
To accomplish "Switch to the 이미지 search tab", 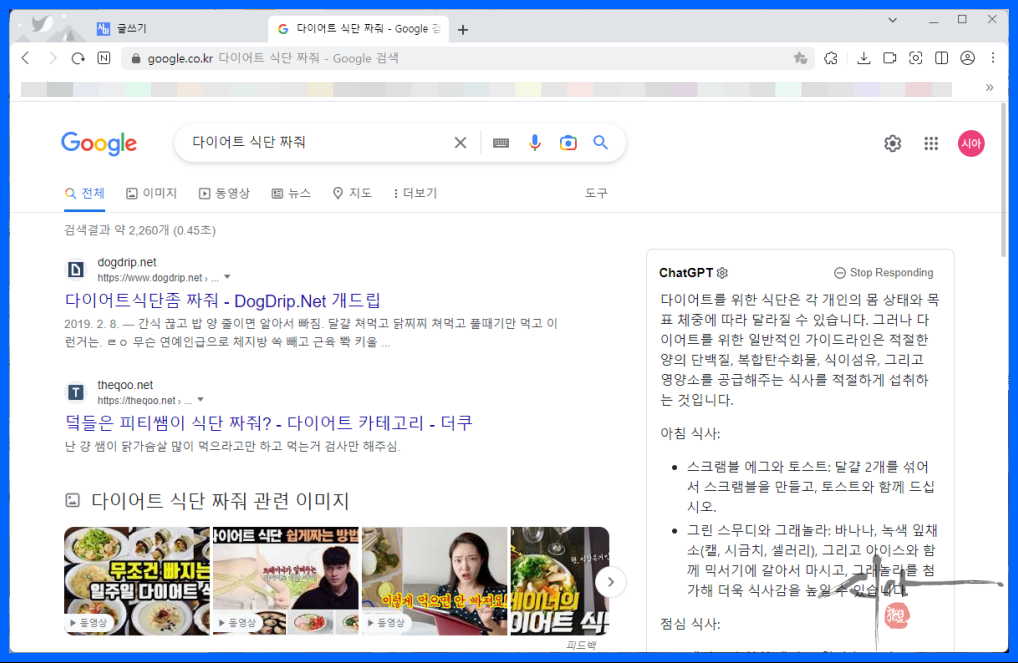I will pos(151,194).
